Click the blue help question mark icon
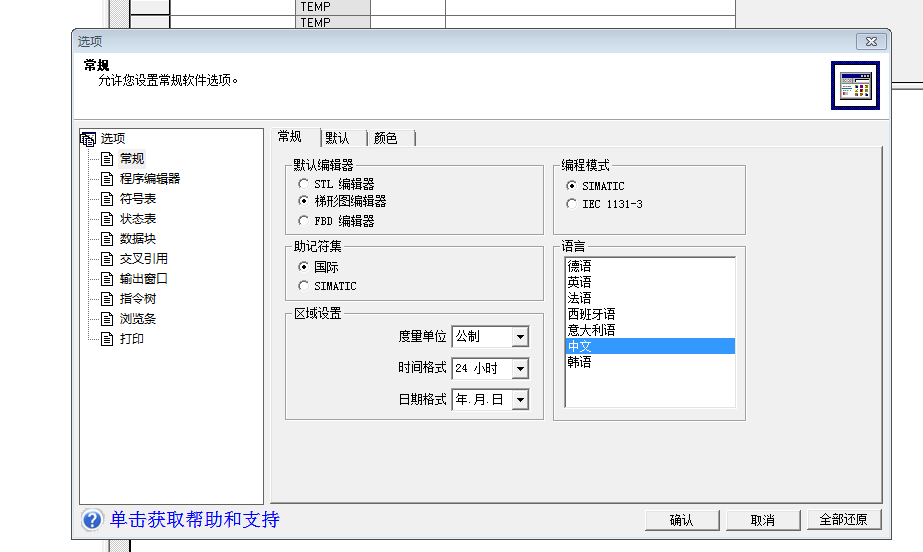The width and height of the screenshot is (923, 552). pyautogui.click(x=92, y=520)
